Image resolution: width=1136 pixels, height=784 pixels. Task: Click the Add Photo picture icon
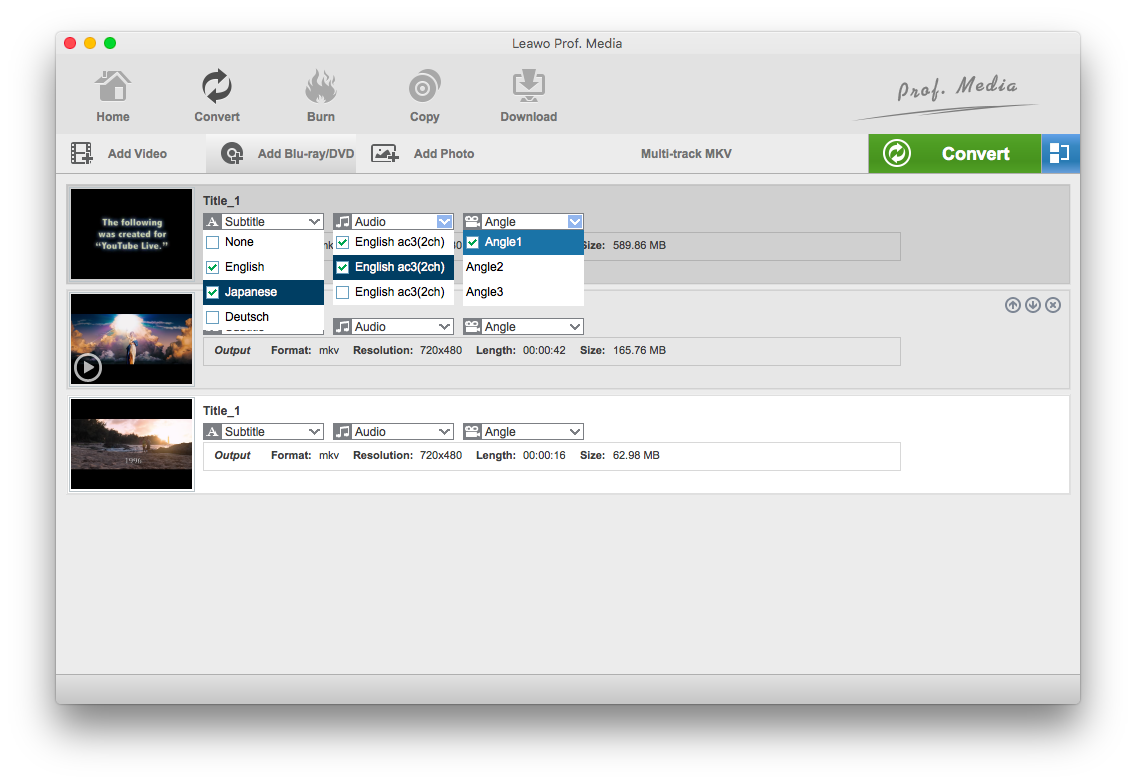[x=385, y=154]
